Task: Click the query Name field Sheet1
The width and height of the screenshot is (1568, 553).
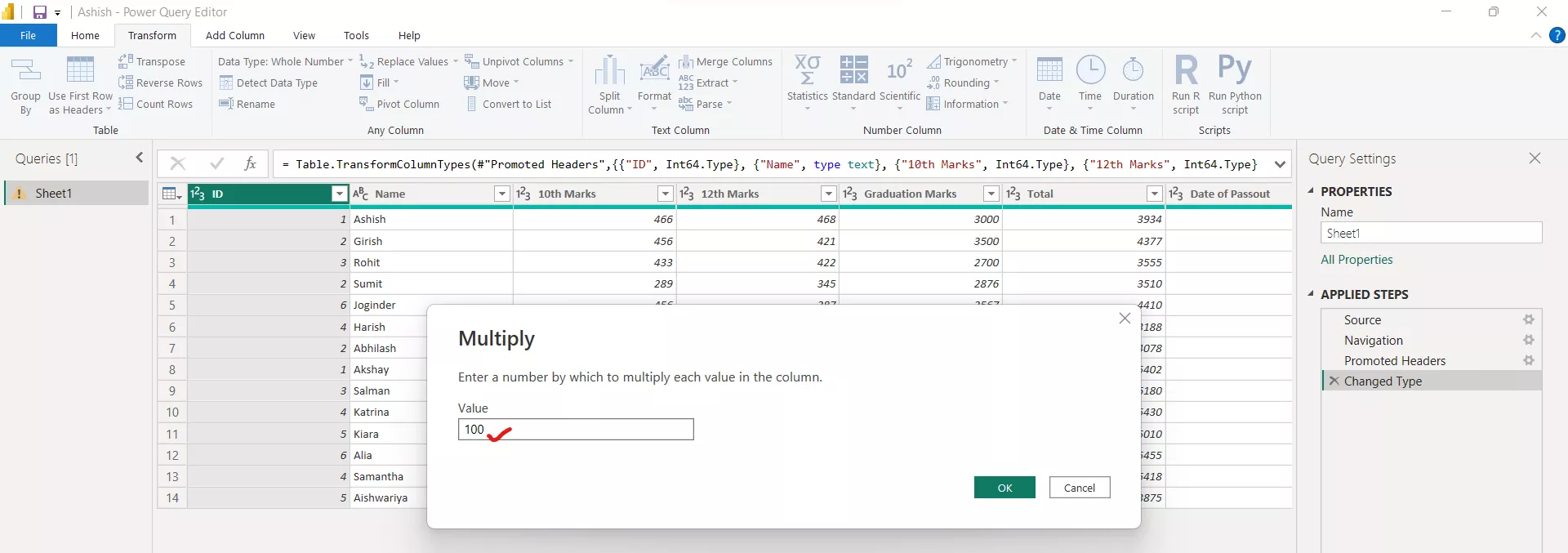Action: (1431, 233)
